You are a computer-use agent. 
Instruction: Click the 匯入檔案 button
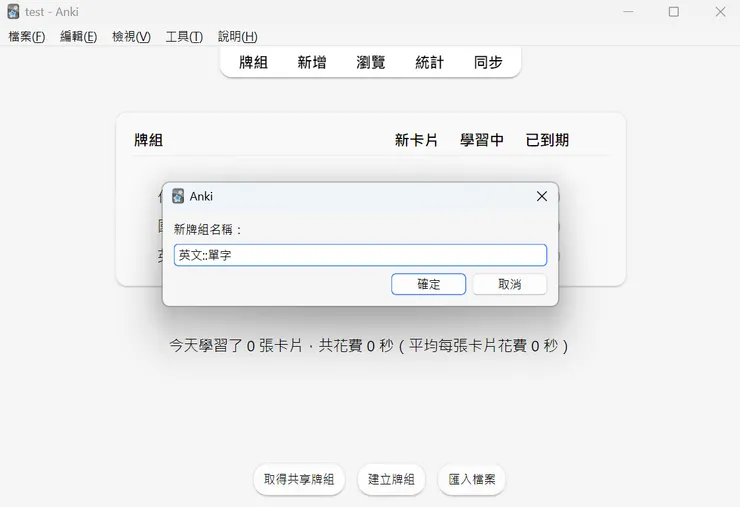click(471, 480)
